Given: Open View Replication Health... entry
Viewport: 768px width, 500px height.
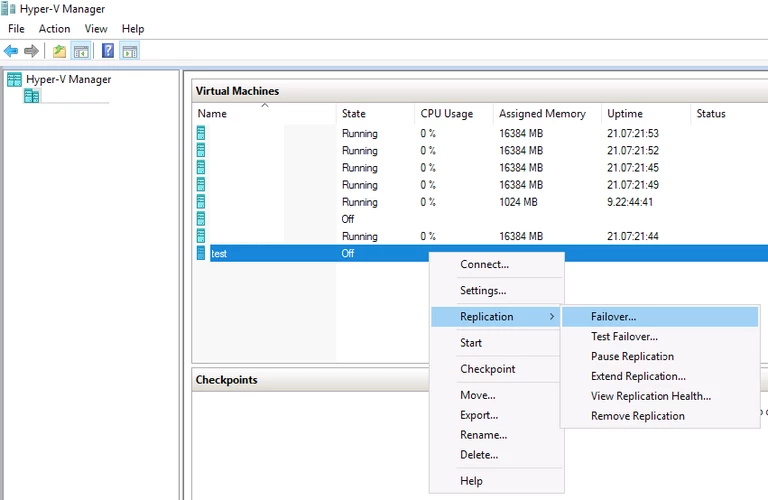Looking at the screenshot, I should coord(660,396).
